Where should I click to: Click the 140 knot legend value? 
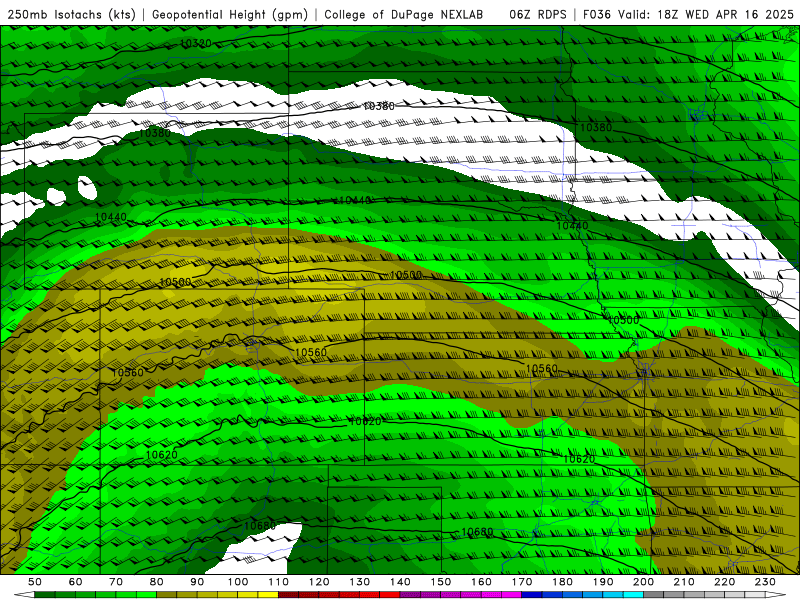click(401, 582)
